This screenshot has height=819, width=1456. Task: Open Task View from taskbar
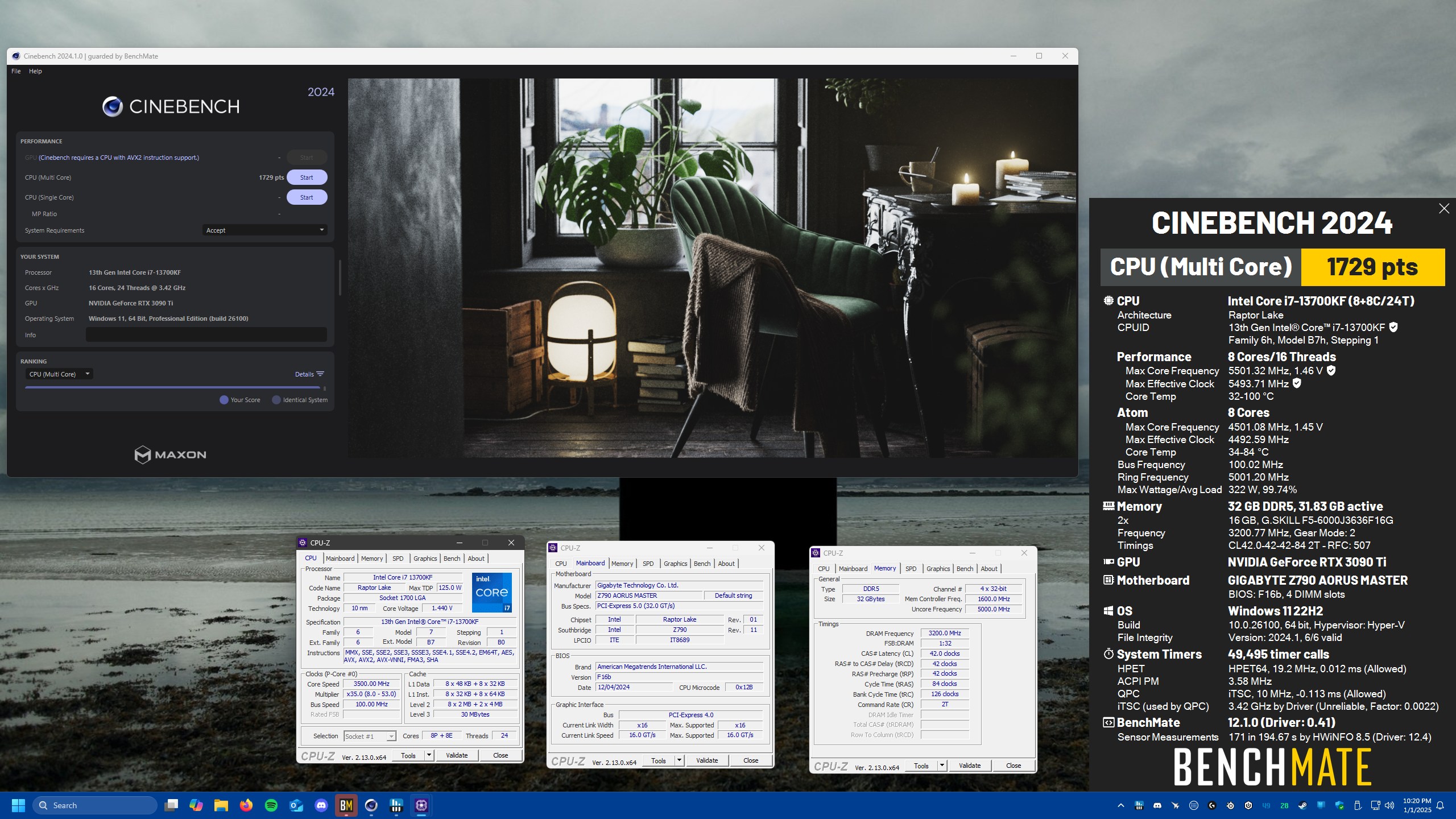click(171, 805)
